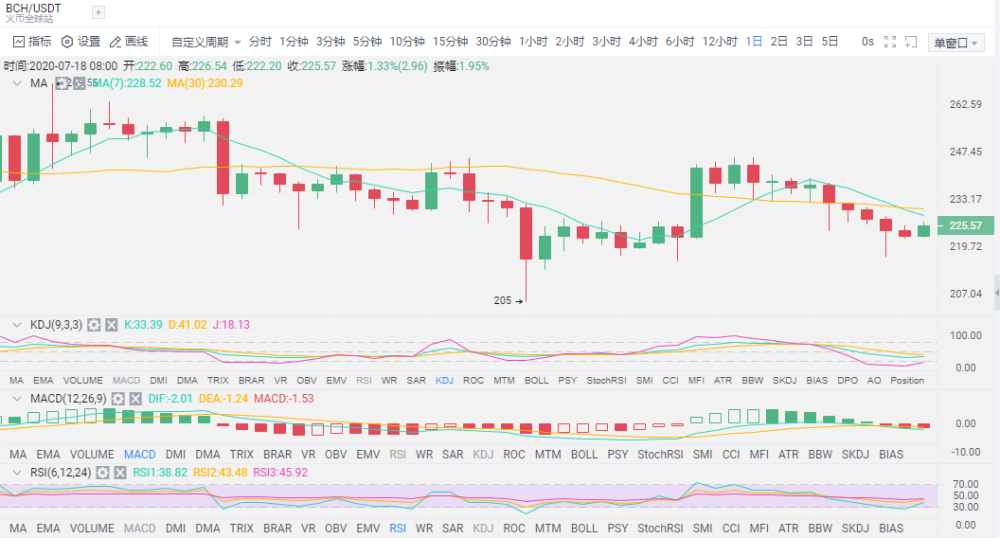The image size is (1000, 538).
Task: Click the green 225.57 current price label
Action: coord(966,226)
